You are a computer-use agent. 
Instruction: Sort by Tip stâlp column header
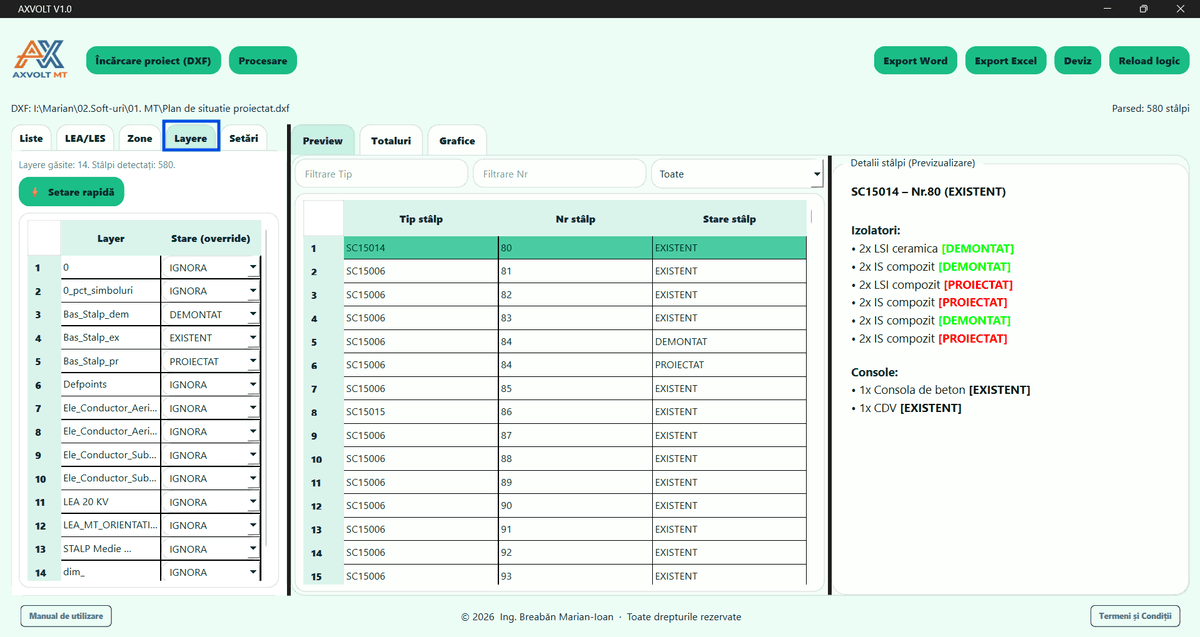420,219
